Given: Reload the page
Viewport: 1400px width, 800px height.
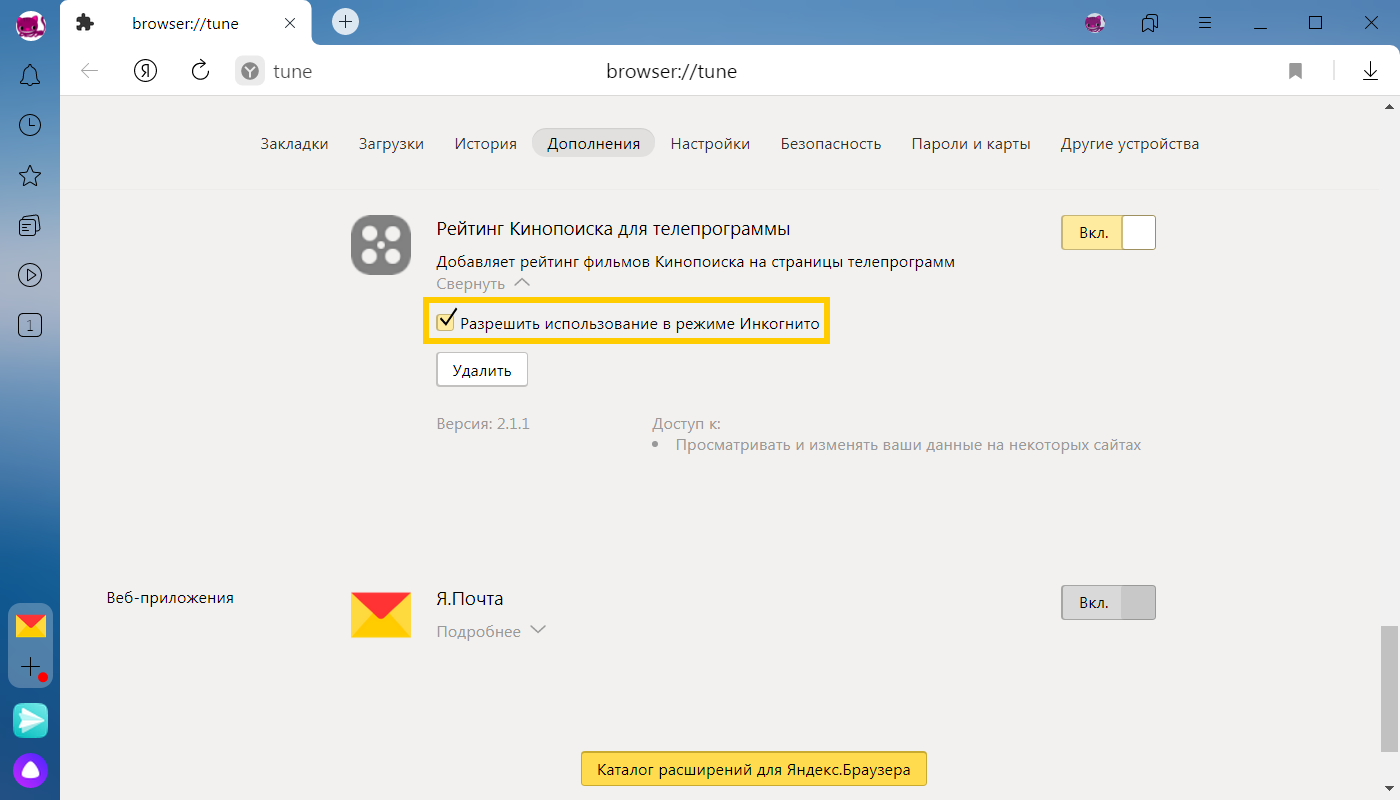Looking at the screenshot, I should pos(200,70).
